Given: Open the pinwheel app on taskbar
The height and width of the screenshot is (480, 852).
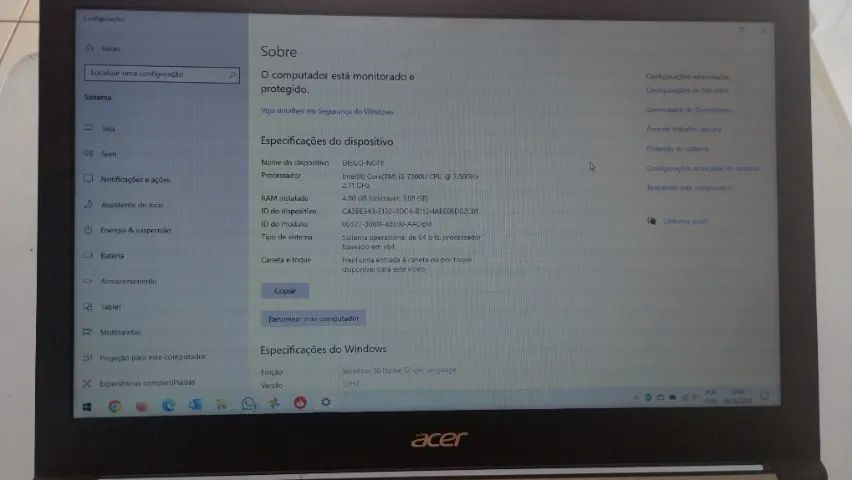Looking at the screenshot, I should pyautogui.click(x=274, y=403).
